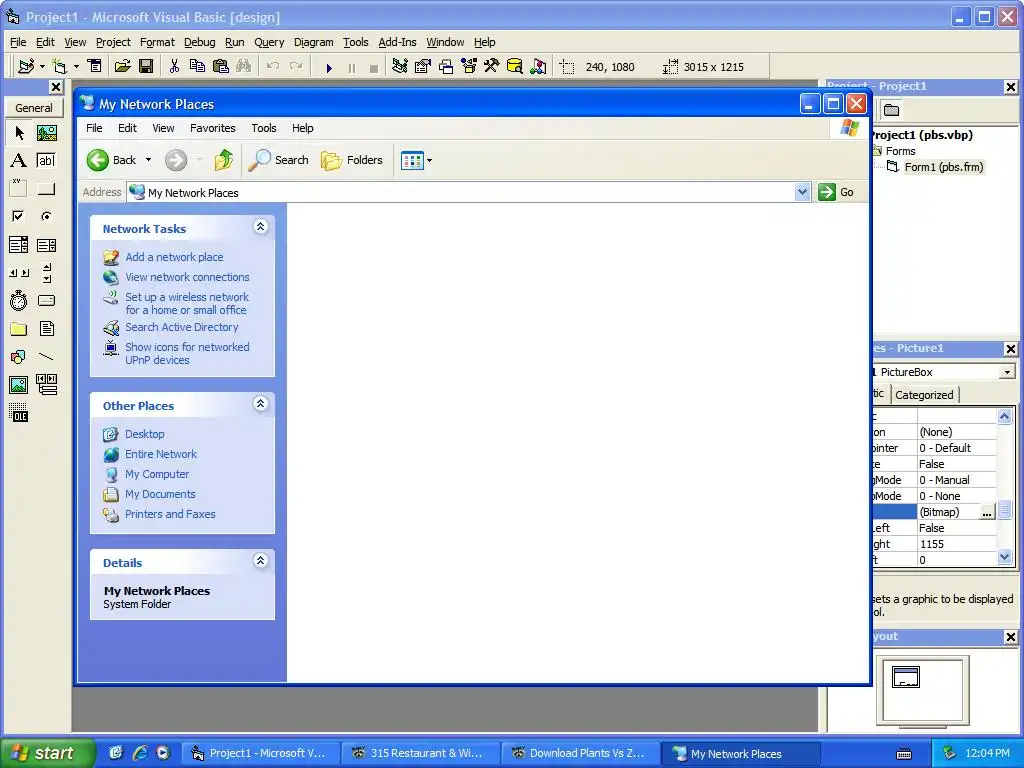Switch to the Categorized properties tab
The width and height of the screenshot is (1024, 768).
click(x=924, y=394)
